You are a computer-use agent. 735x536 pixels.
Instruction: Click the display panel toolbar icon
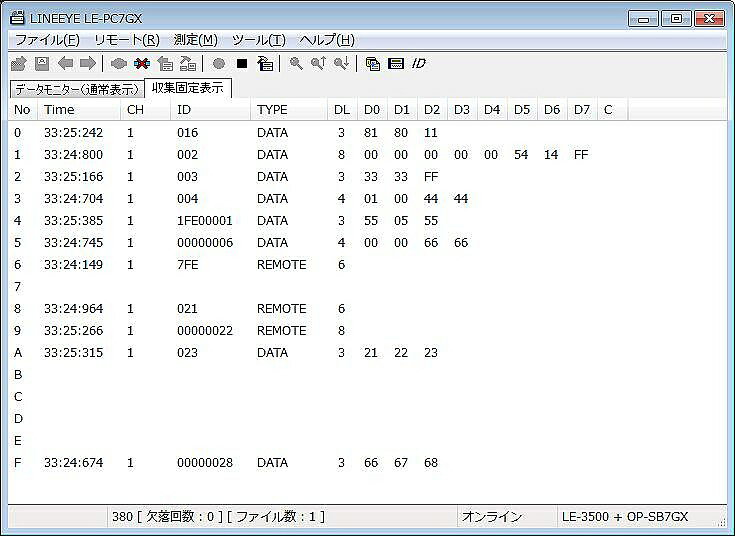[x=396, y=63]
